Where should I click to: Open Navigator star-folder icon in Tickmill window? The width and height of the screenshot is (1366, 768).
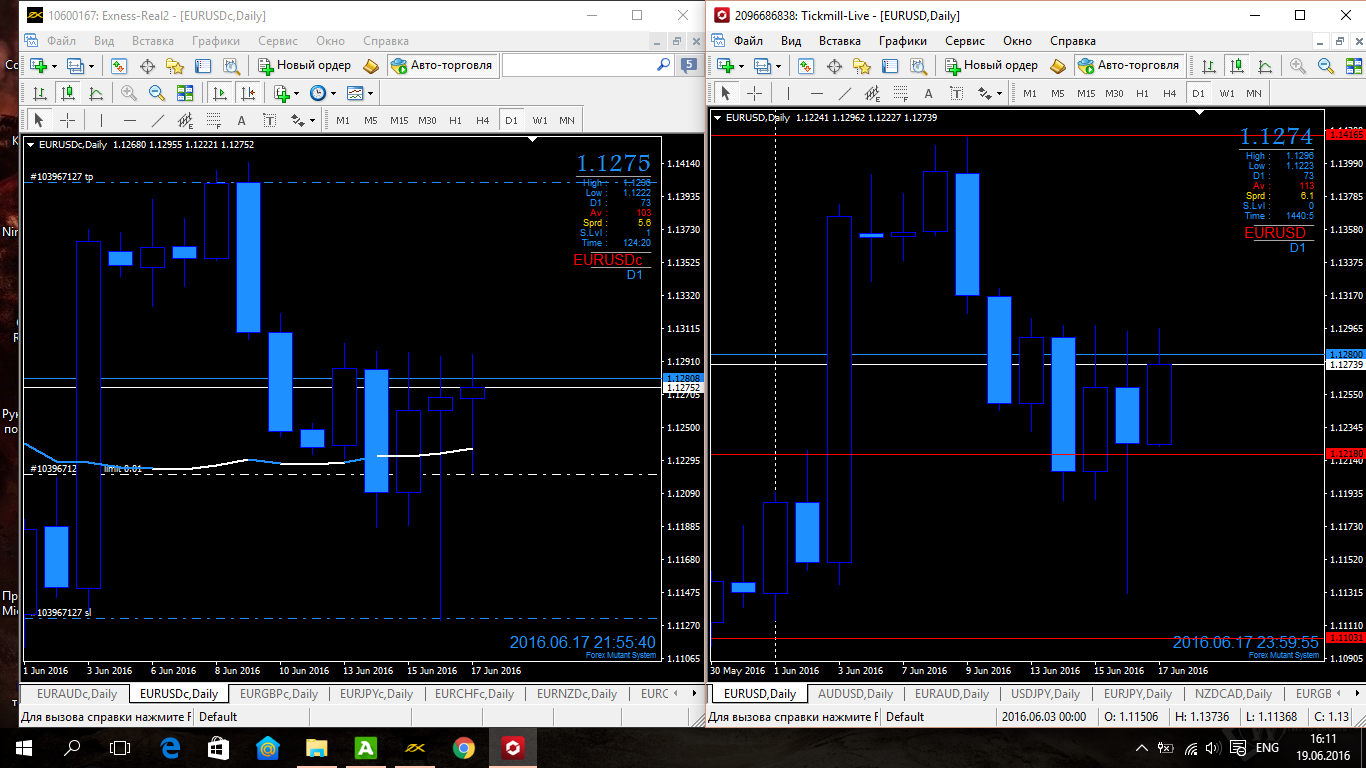(x=861, y=66)
